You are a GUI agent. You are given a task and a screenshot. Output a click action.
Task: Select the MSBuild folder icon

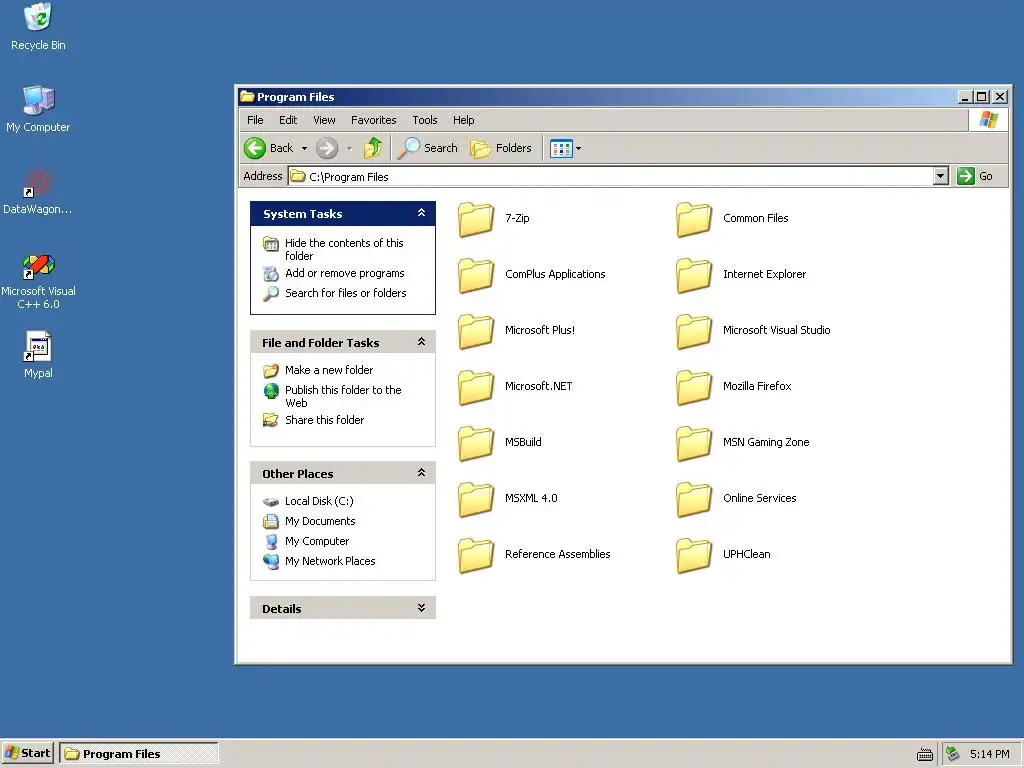[476, 443]
